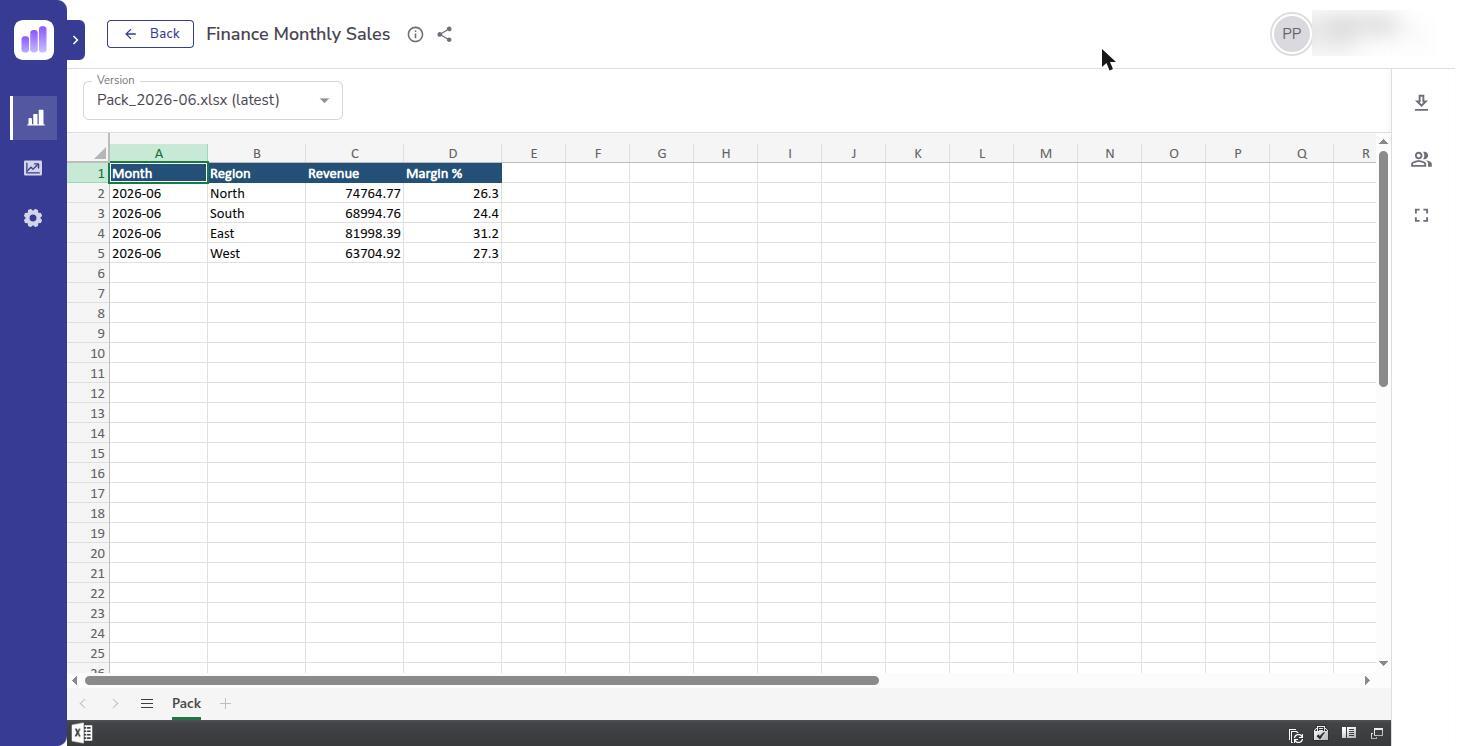Select revenue value 81998.39
The height and width of the screenshot is (746, 1470).
tap(354, 233)
